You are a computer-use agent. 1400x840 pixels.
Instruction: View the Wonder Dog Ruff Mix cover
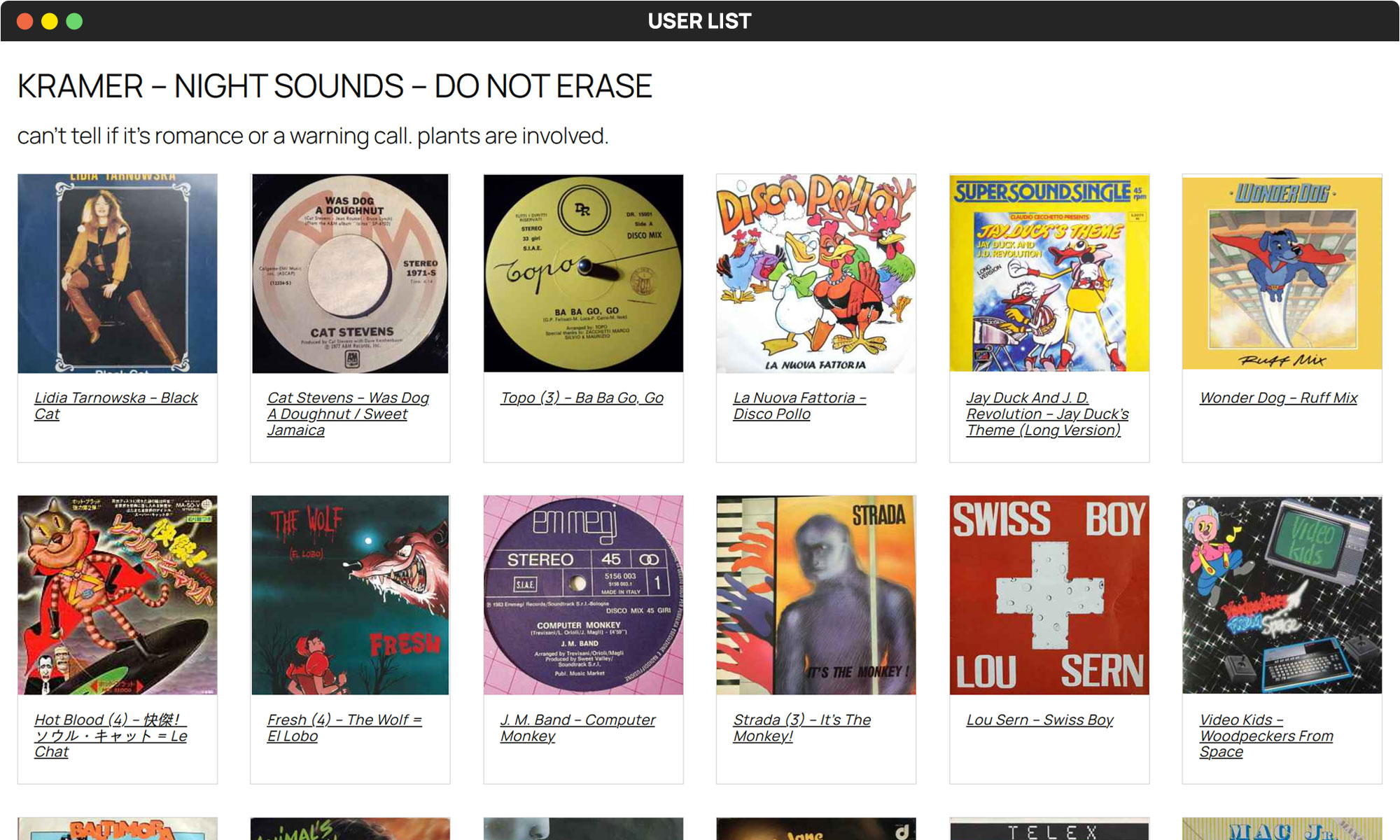point(1282,274)
